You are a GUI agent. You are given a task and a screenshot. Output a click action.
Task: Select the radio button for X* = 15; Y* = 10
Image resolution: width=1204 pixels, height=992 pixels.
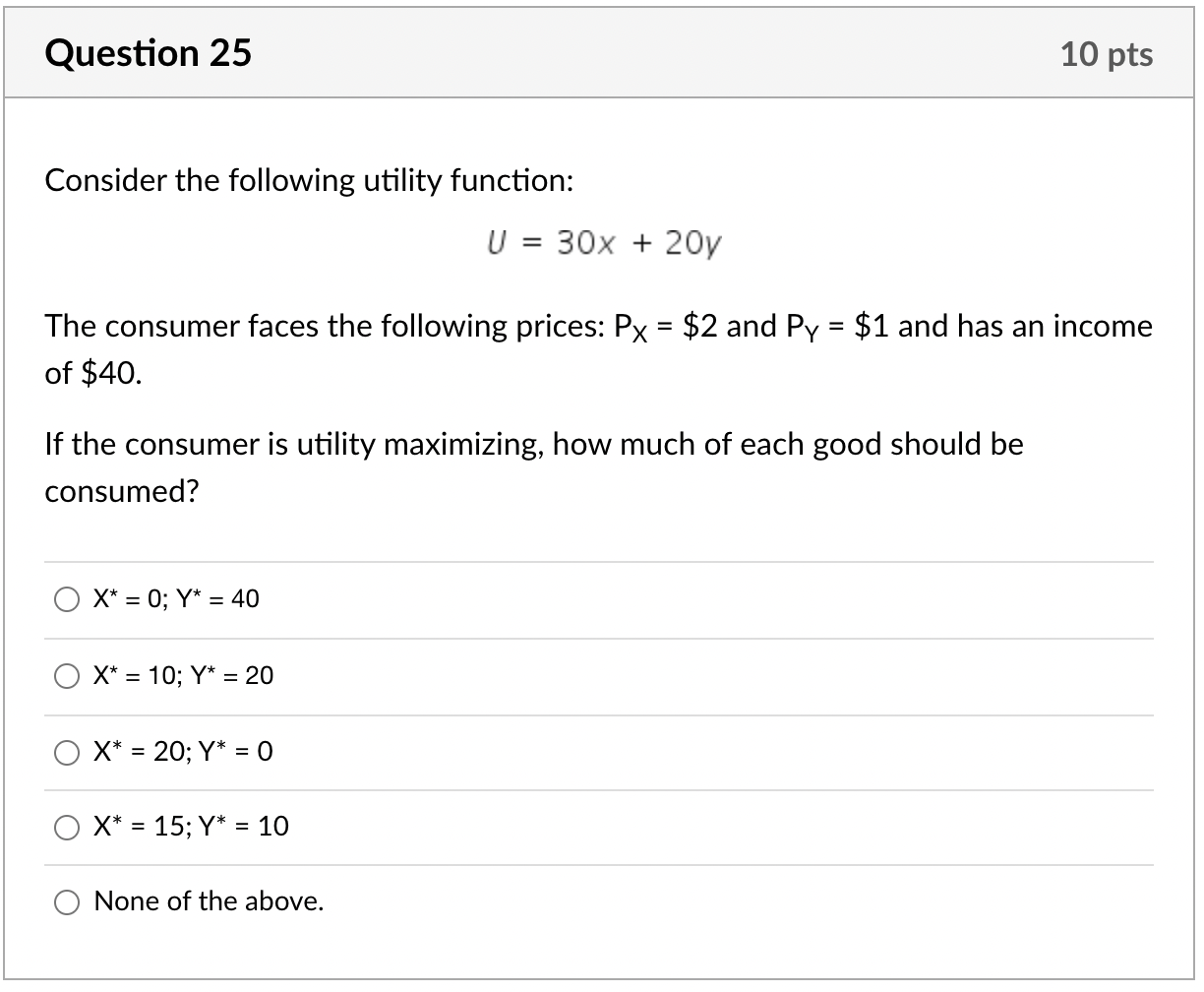pos(67,828)
